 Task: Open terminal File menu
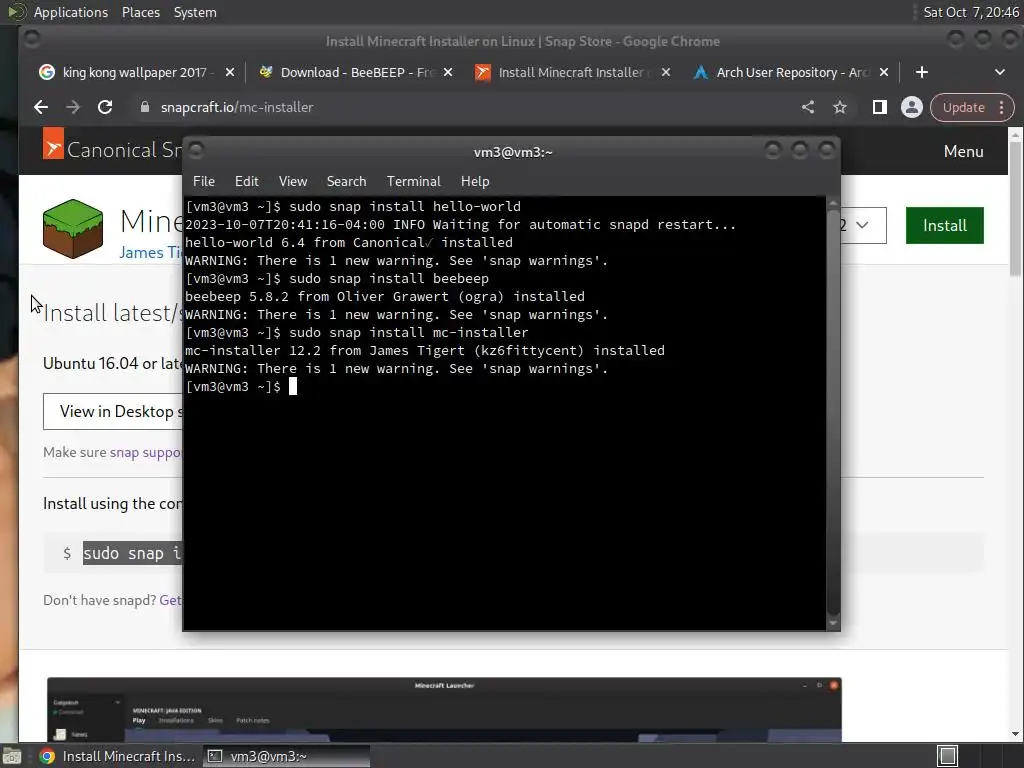click(x=204, y=182)
